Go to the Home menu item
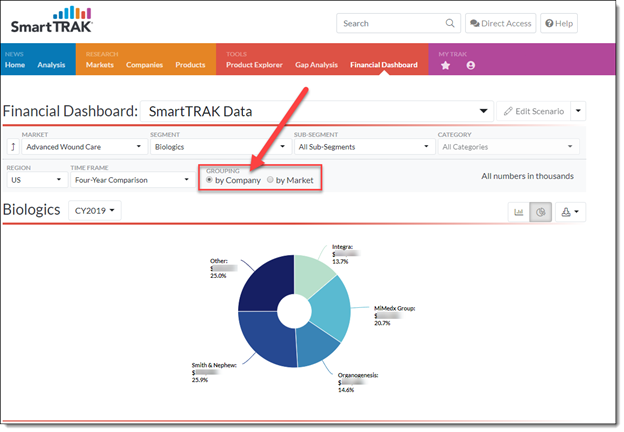The width and height of the screenshot is (624, 432). (x=15, y=65)
